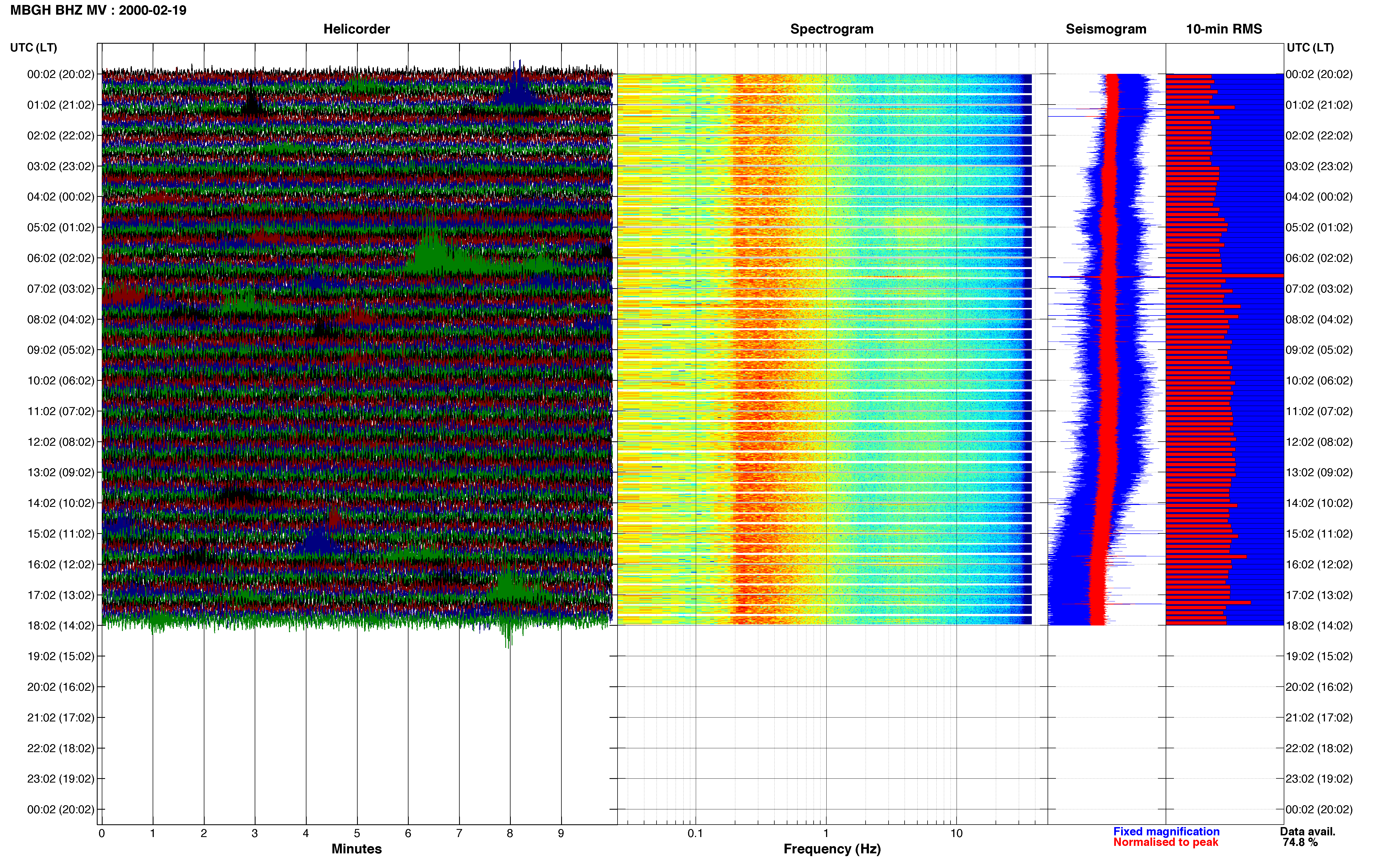Select the 'Normalised to peak' legend text

(1165, 842)
